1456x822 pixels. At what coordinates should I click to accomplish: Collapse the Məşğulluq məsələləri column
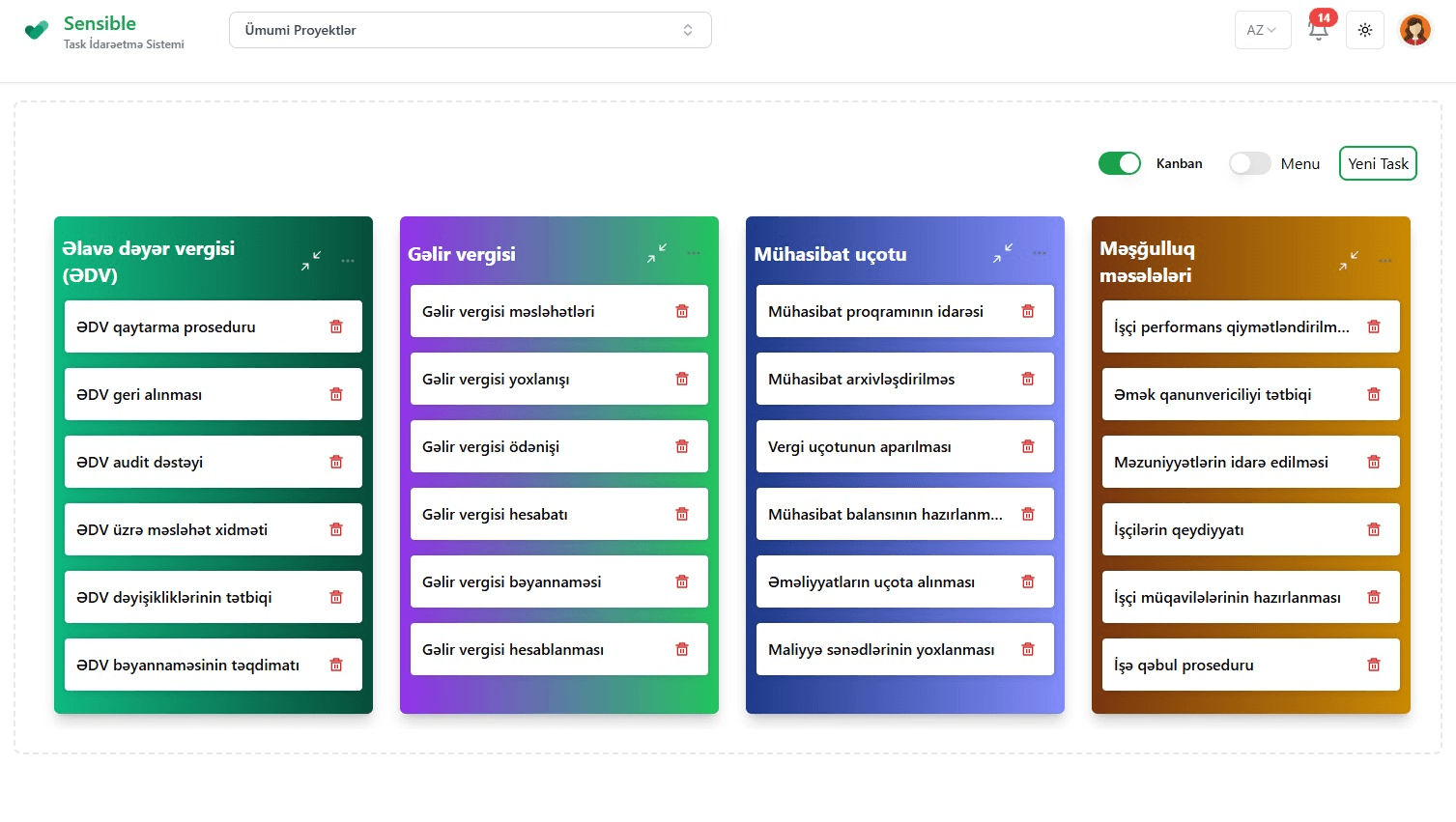[1349, 261]
